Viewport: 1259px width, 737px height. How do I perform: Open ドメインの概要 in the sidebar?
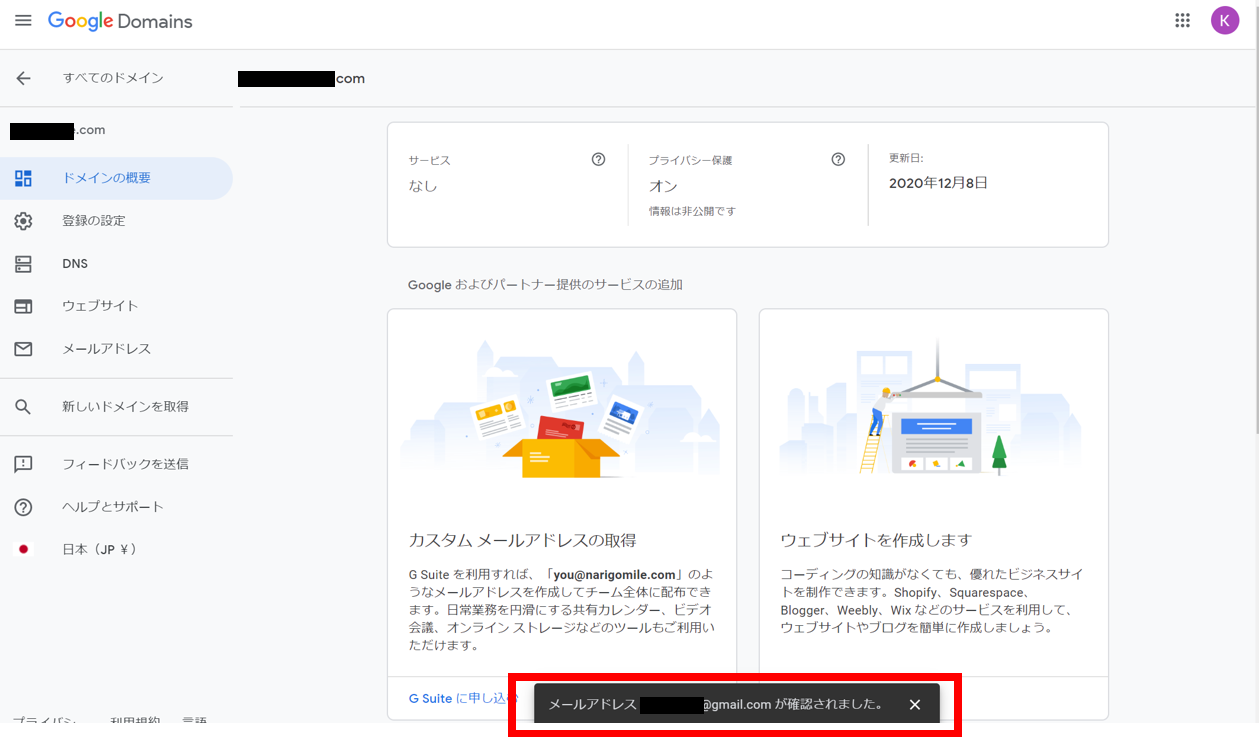116,178
